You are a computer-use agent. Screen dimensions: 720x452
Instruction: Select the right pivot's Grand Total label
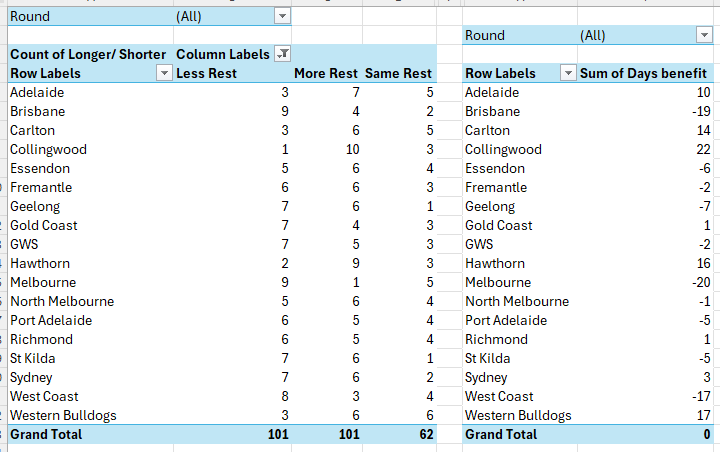[x=501, y=434]
